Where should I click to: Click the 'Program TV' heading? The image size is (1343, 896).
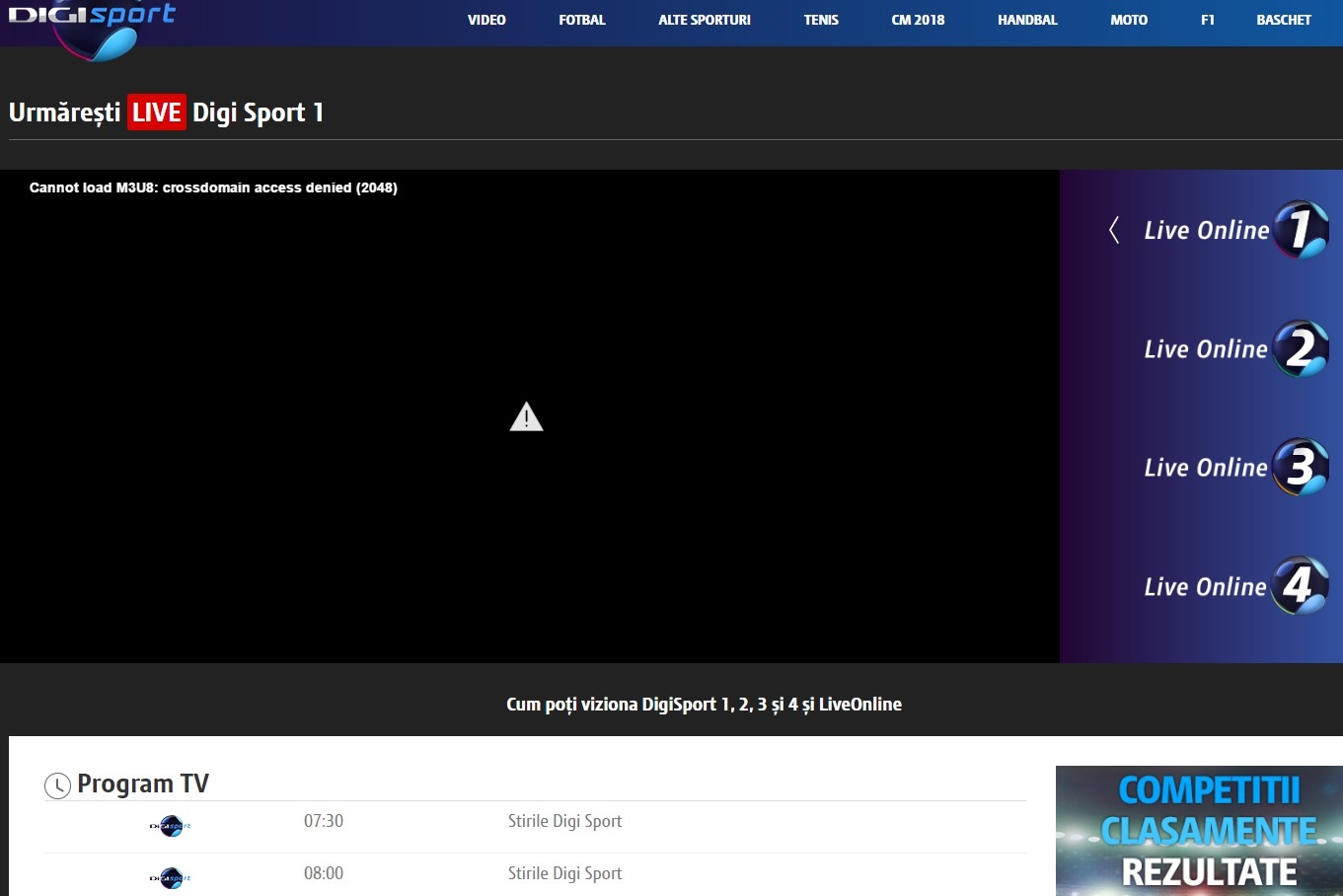click(143, 784)
